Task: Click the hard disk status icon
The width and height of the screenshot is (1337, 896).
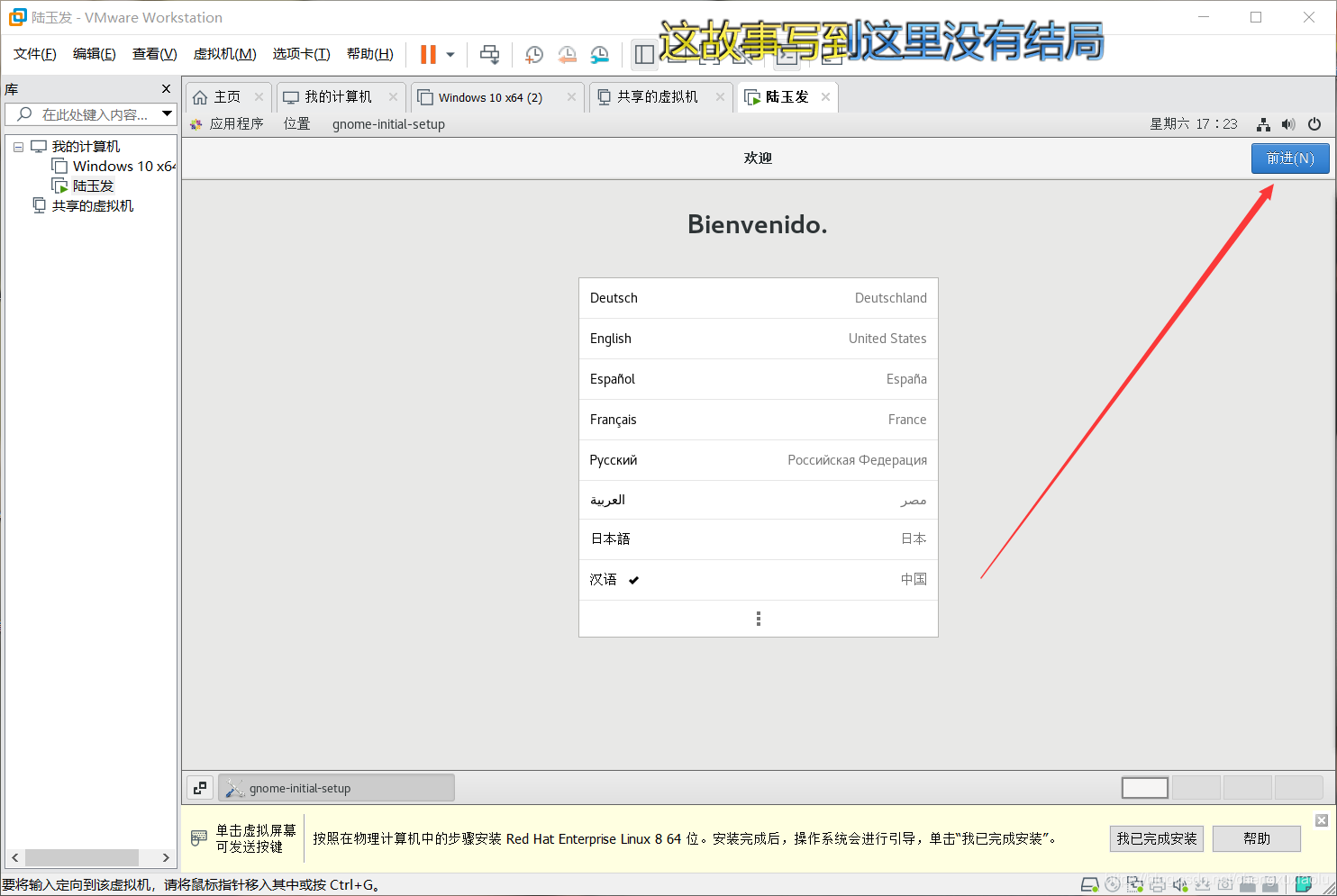Action: (x=1090, y=884)
